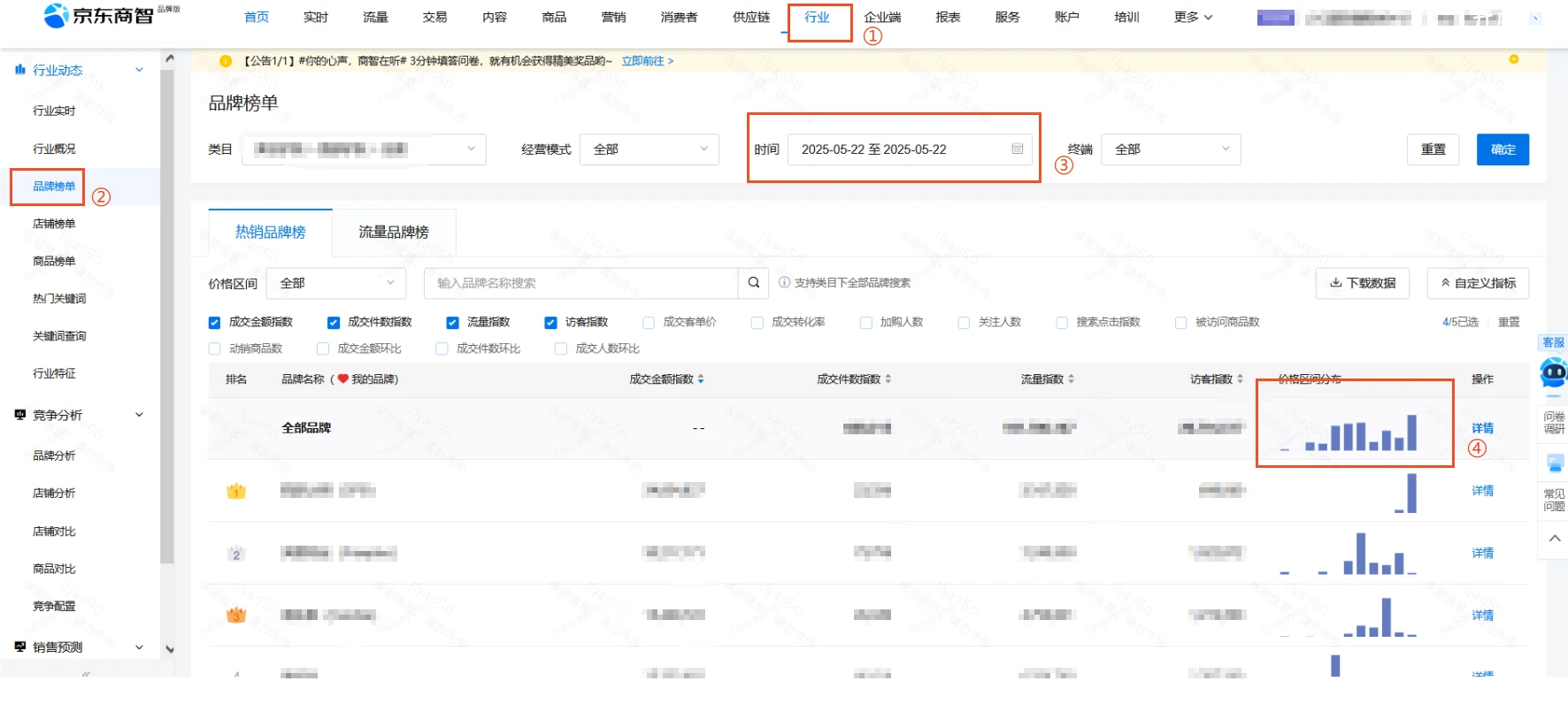
Task: Click the search magnifier icon
Action: pyautogui.click(x=754, y=283)
